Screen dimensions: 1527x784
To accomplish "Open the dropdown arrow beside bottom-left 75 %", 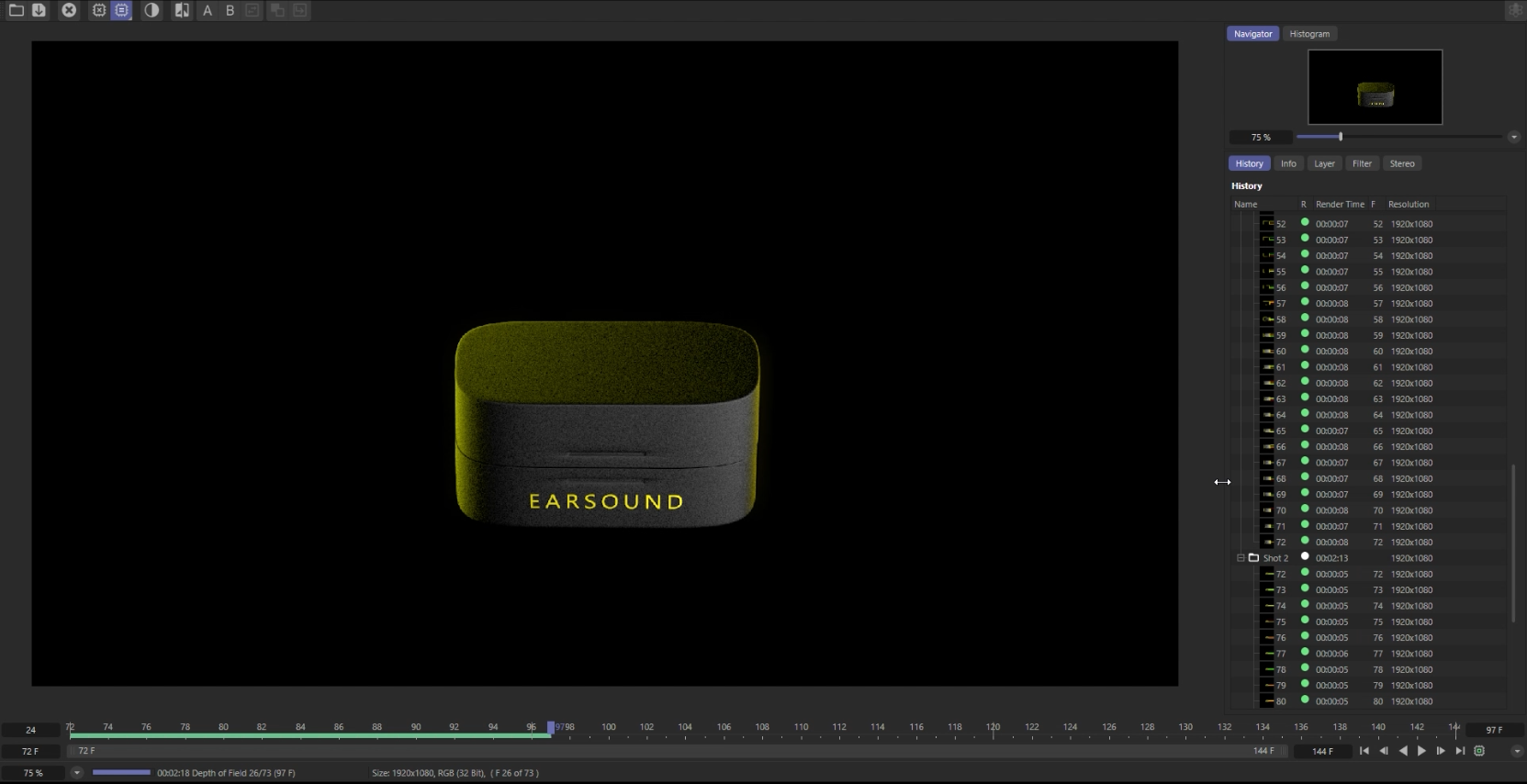I will (77, 773).
